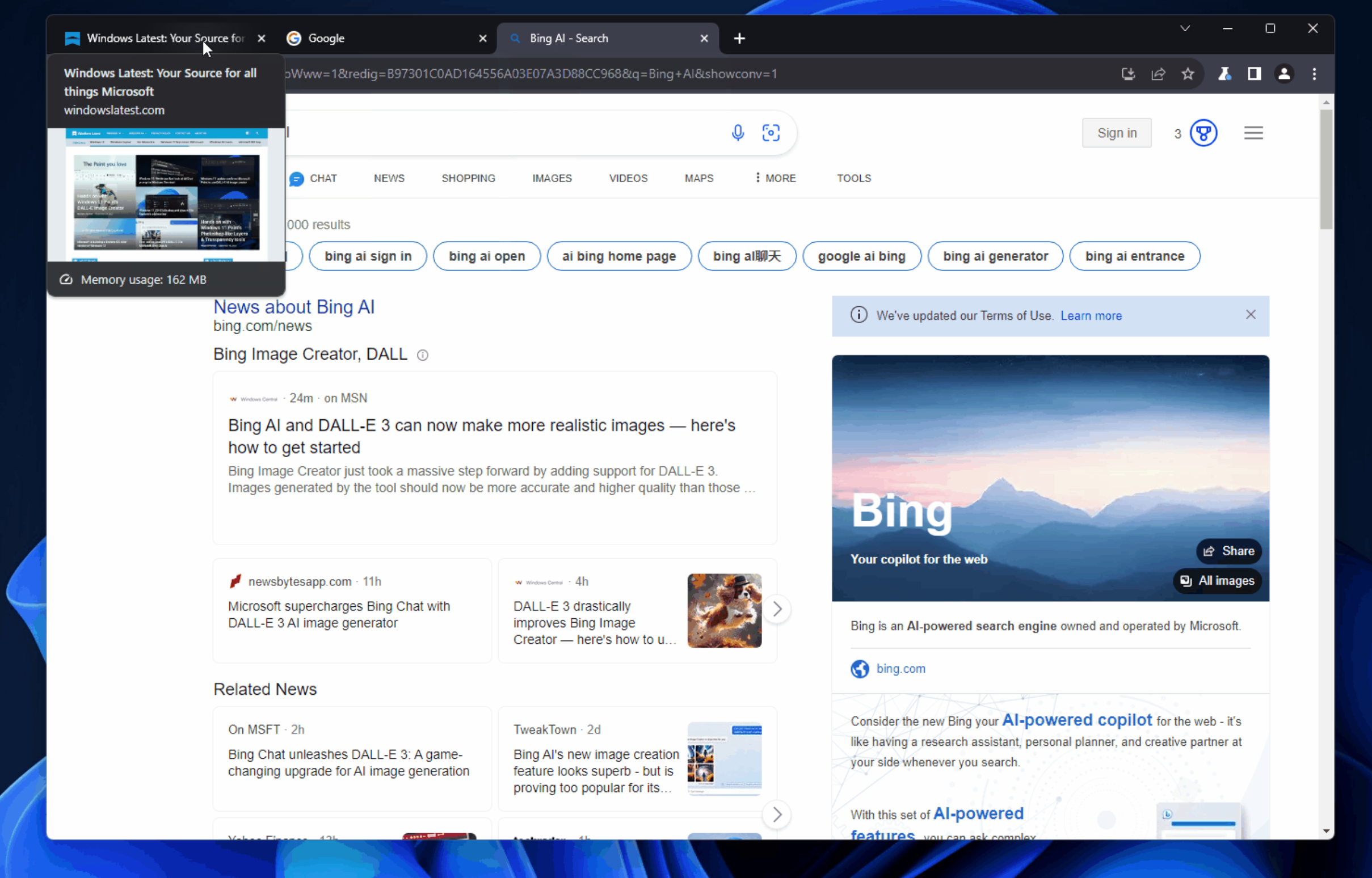Image resolution: width=1372 pixels, height=878 pixels.
Task: Start voice search with the microphone icon
Action: (737, 133)
